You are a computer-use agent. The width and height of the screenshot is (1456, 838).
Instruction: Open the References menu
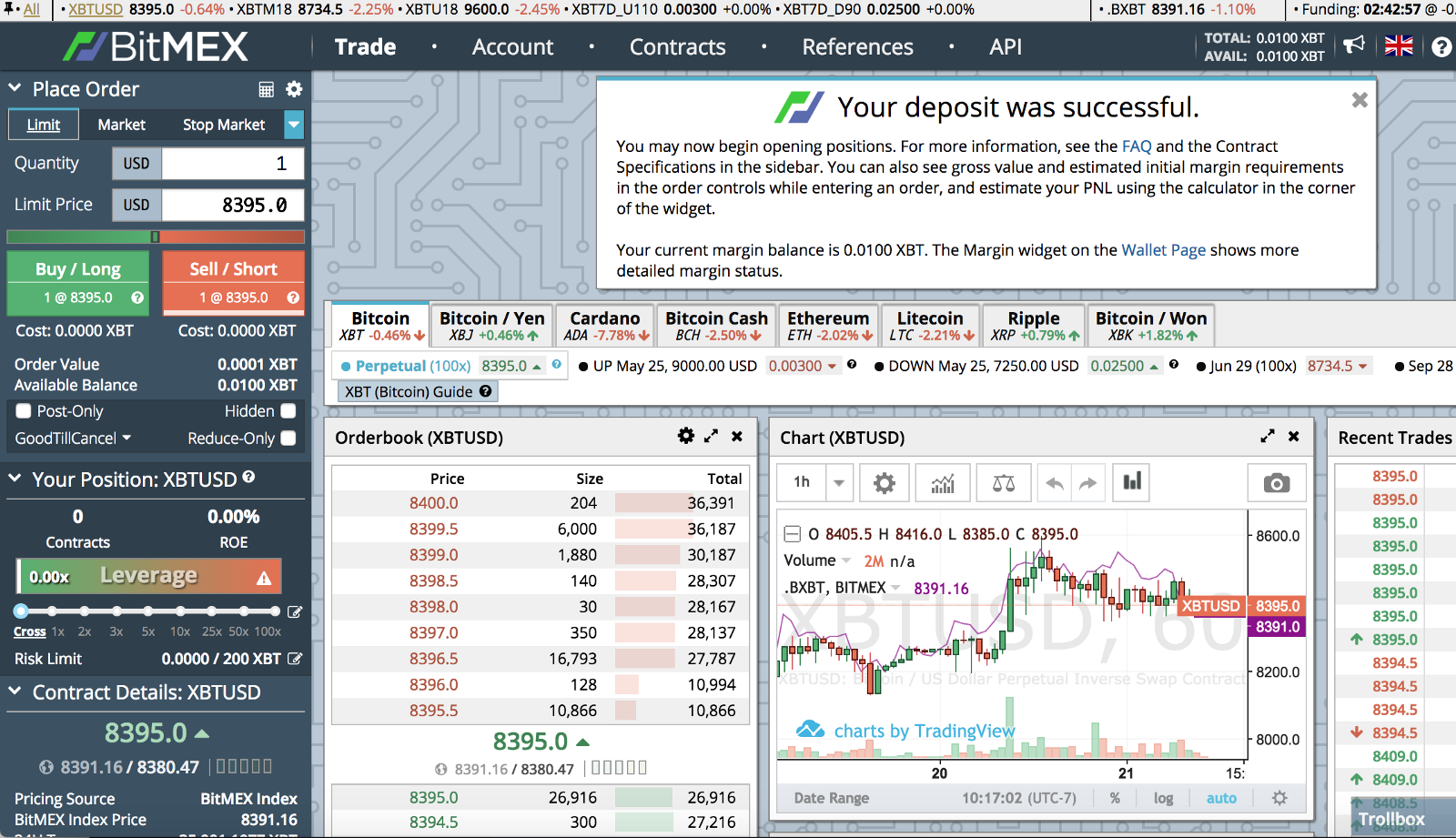point(857,47)
